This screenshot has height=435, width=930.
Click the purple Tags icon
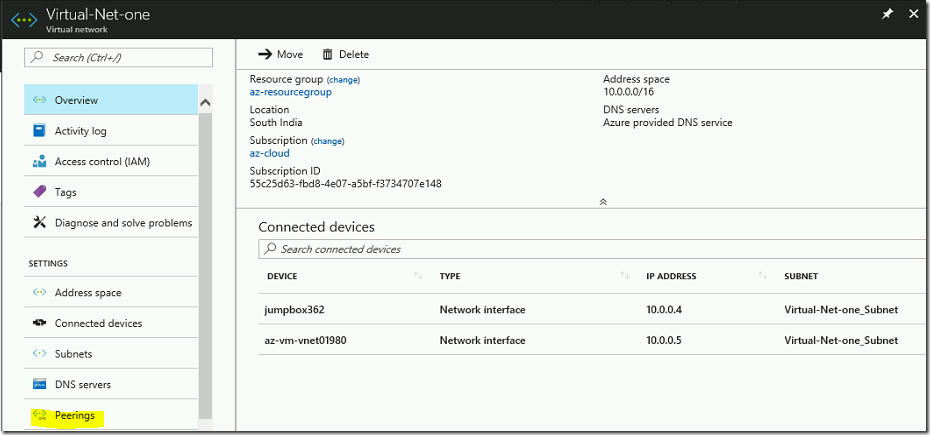(39, 192)
